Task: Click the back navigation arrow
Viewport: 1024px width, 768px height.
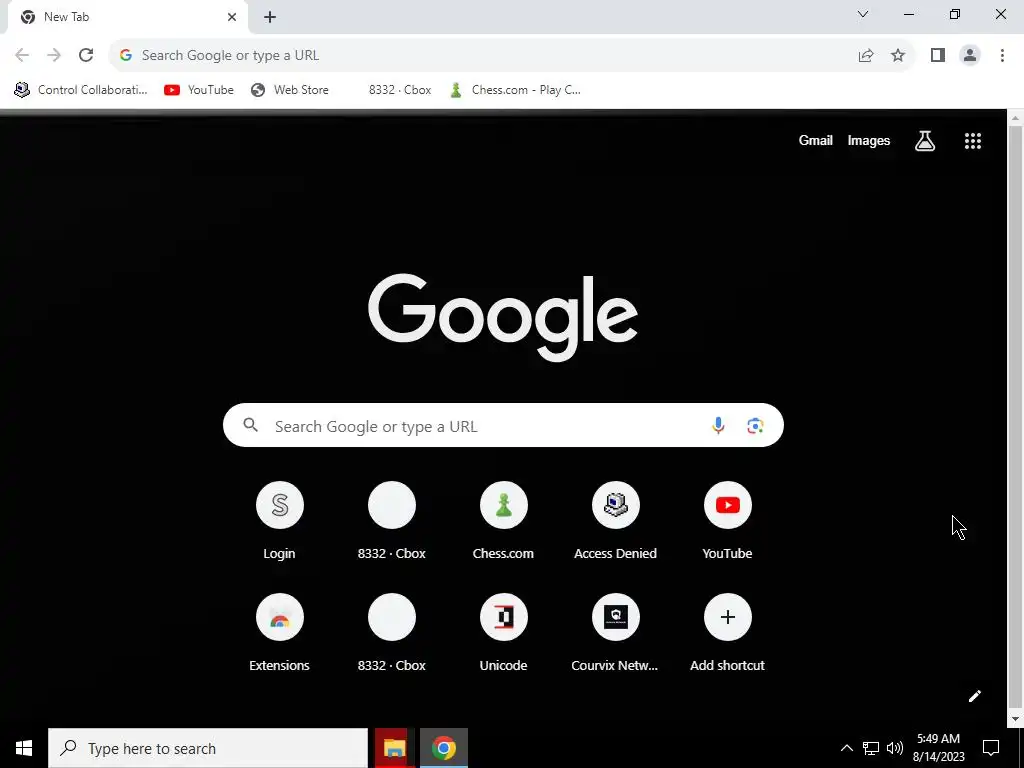Action: click(22, 55)
